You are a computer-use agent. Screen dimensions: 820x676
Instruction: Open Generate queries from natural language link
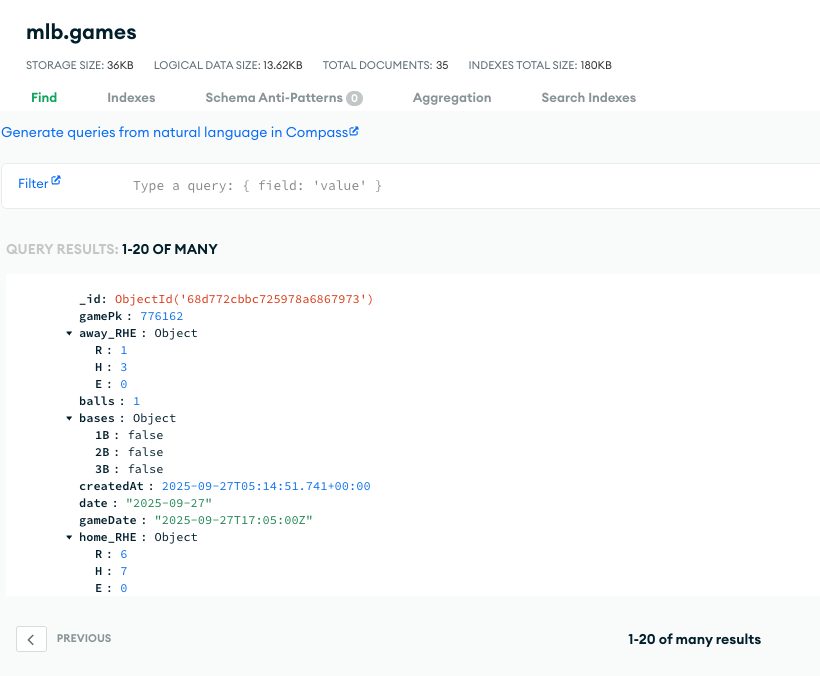point(175,132)
